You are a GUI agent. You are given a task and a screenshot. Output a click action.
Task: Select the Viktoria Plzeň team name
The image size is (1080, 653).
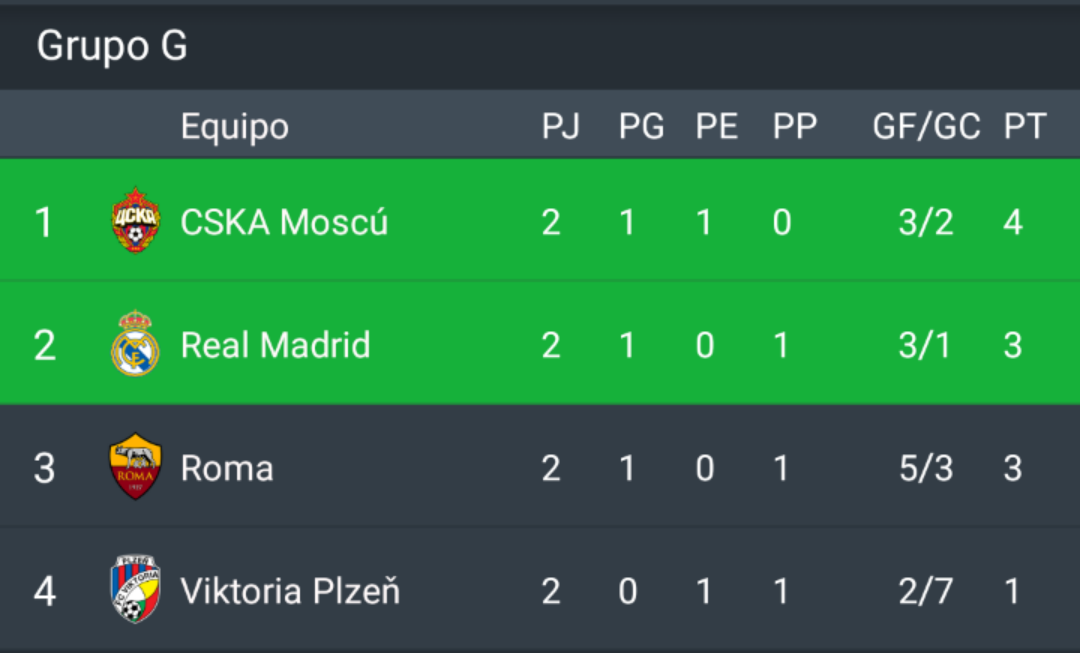click(x=290, y=591)
